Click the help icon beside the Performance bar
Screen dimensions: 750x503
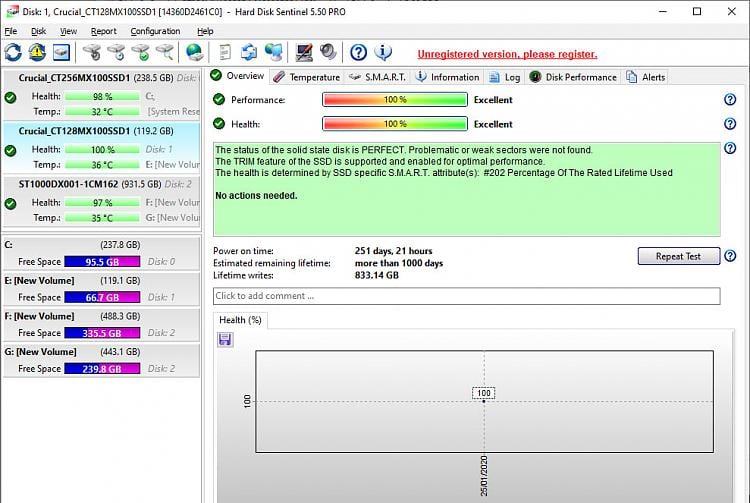pyautogui.click(x=730, y=99)
